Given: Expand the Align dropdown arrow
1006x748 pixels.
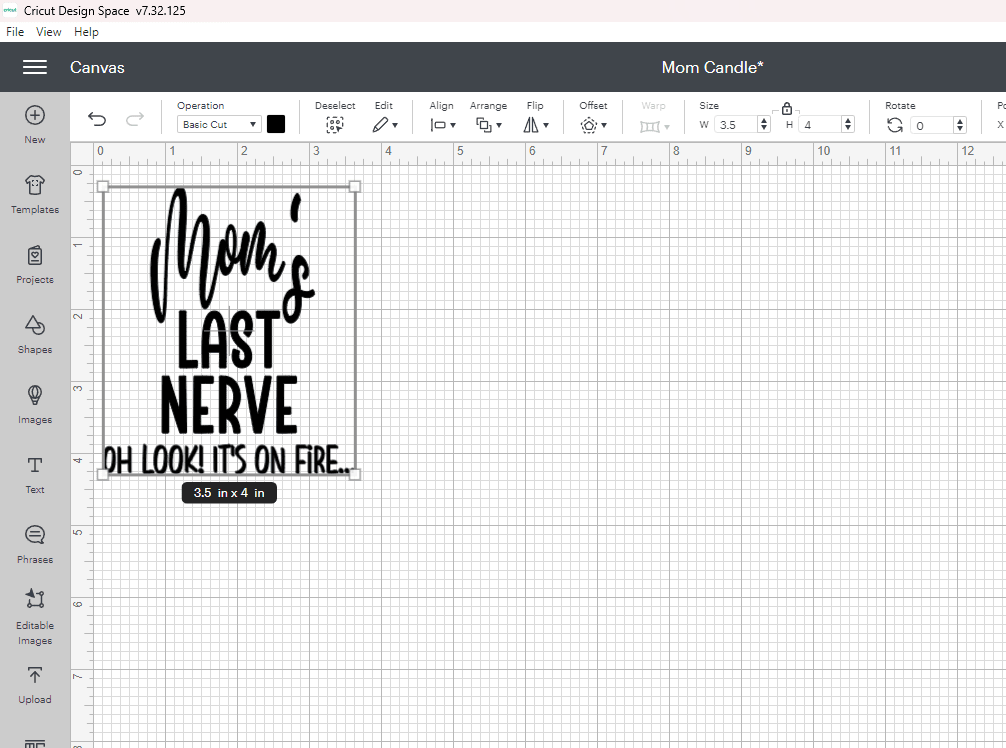Looking at the screenshot, I should (453, 126).
